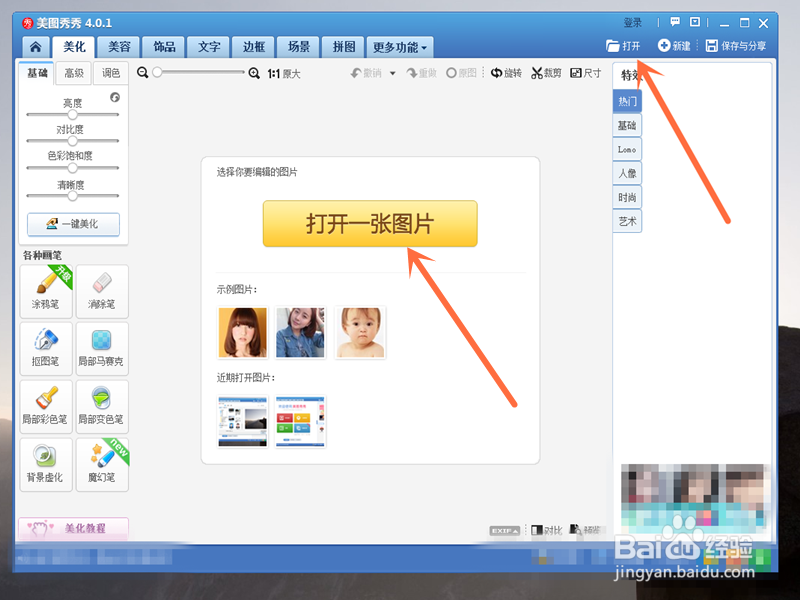The width and height of the screenshot is (800, 600).
Task: Switch to the 美化 tab
Action: coord(74,47)
